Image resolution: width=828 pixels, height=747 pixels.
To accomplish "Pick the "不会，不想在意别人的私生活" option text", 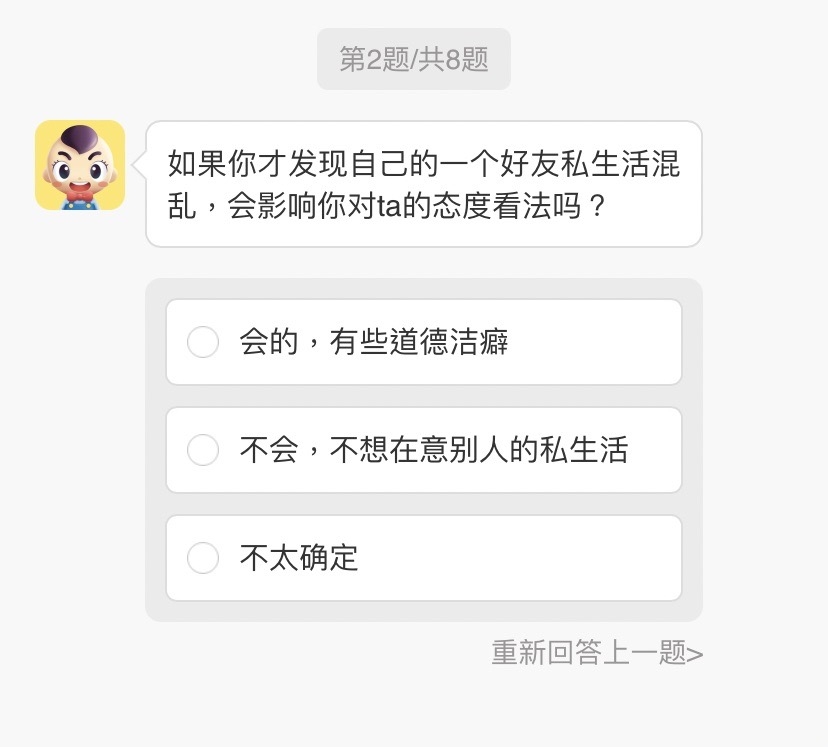I will (x=433, y=450).
